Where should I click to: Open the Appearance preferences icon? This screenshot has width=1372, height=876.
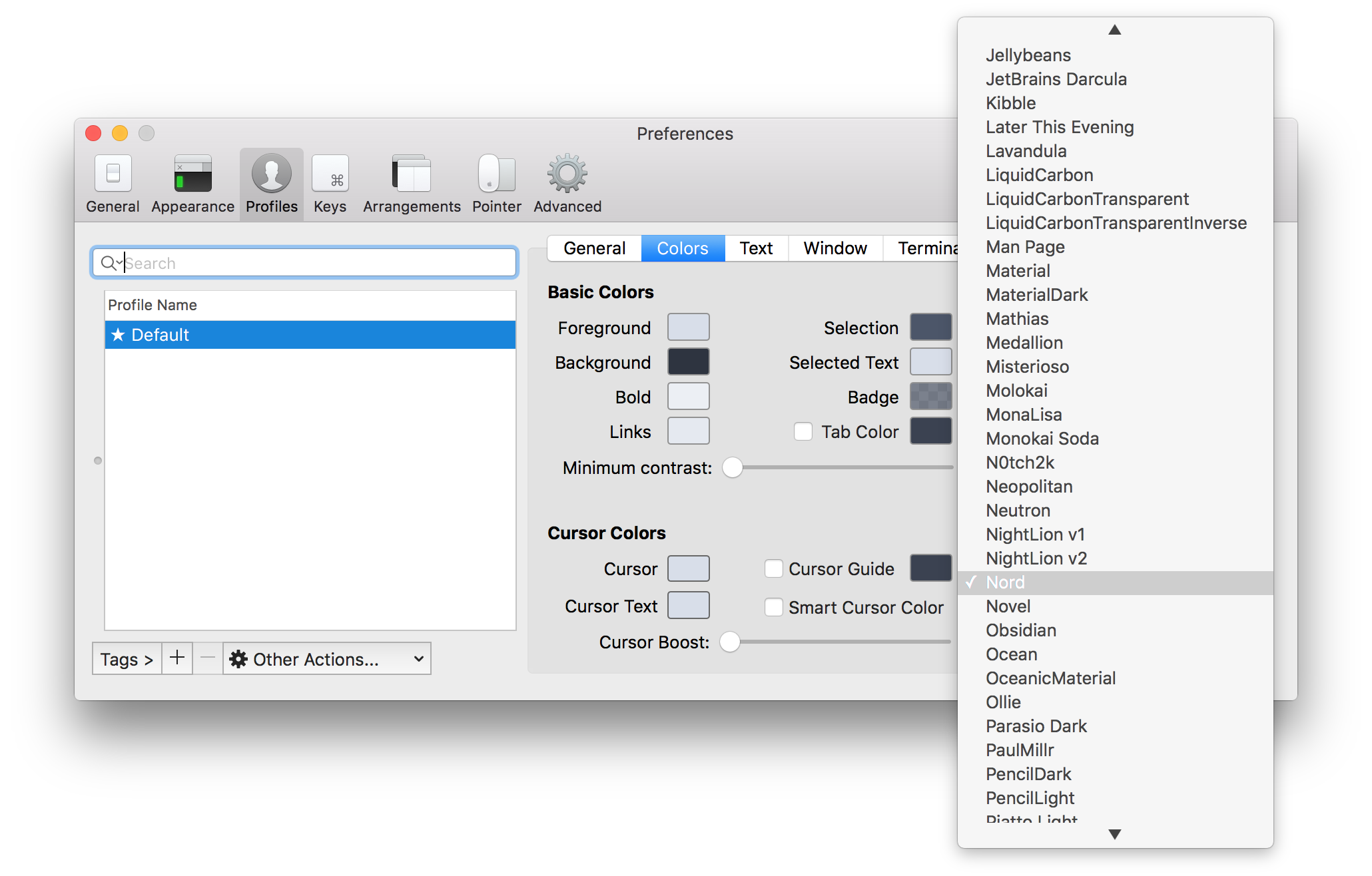click(192, 174)
